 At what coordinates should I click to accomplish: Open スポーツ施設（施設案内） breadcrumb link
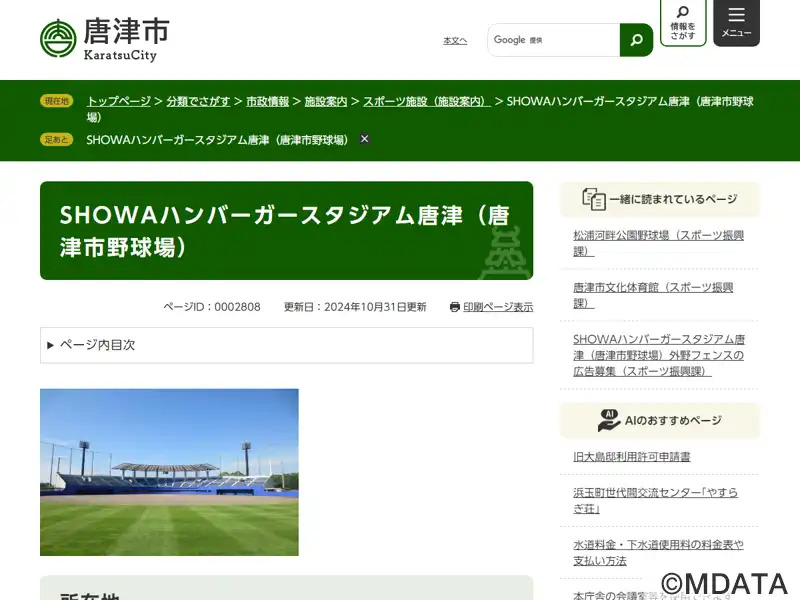427,101
